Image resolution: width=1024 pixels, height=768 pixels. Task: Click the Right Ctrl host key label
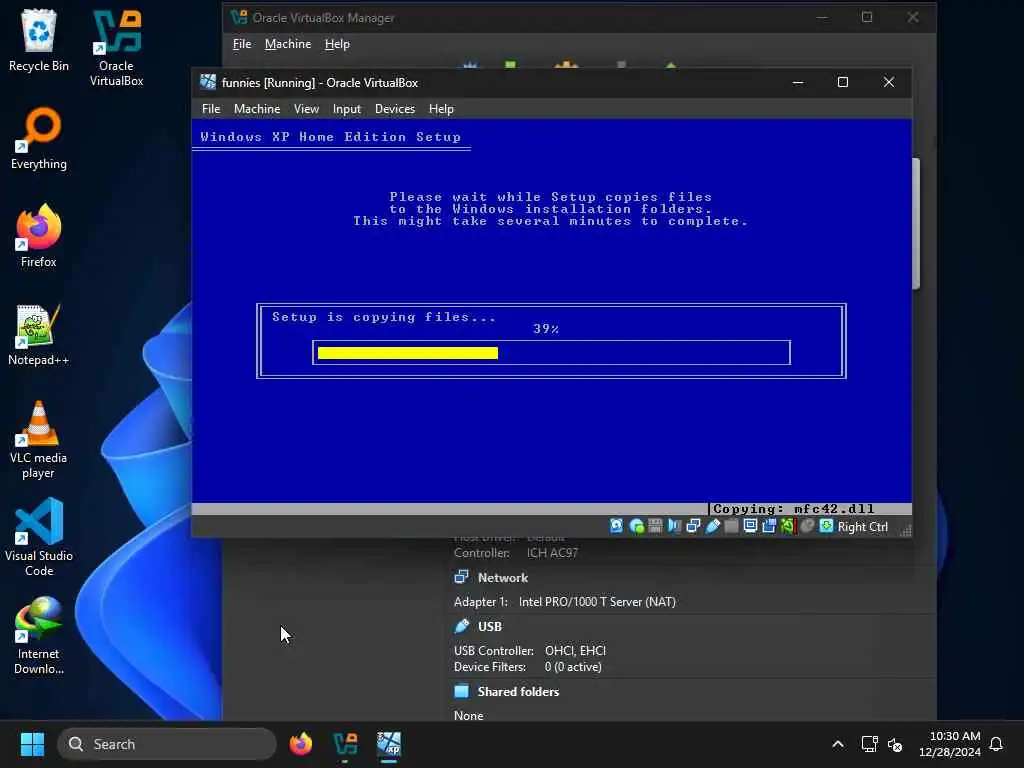click(863, 526)
